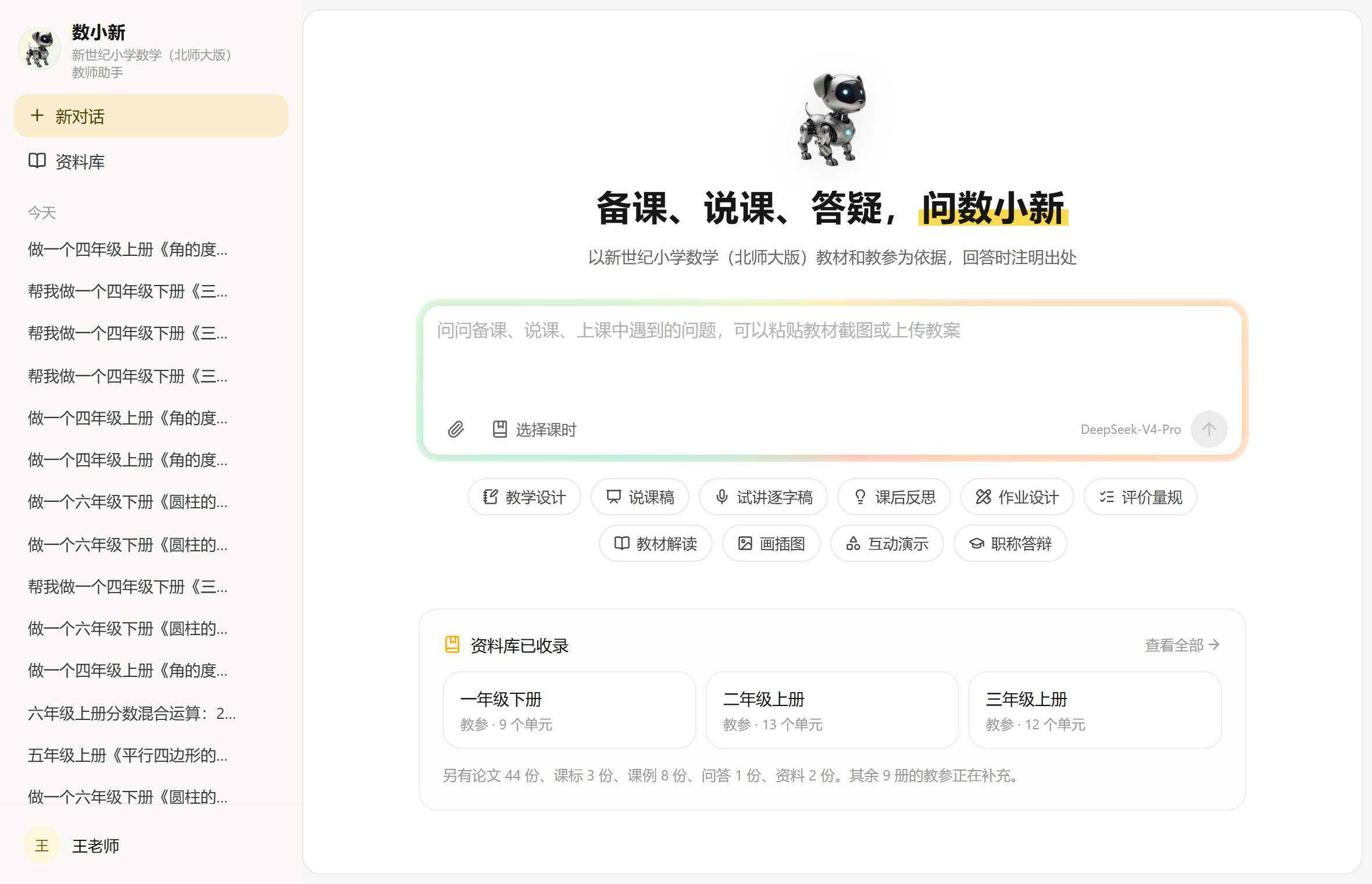This screenshot has width=1372, height=884.
Task: Open the 资料库 library in the sidebar
Action: [x=151, y=161]
